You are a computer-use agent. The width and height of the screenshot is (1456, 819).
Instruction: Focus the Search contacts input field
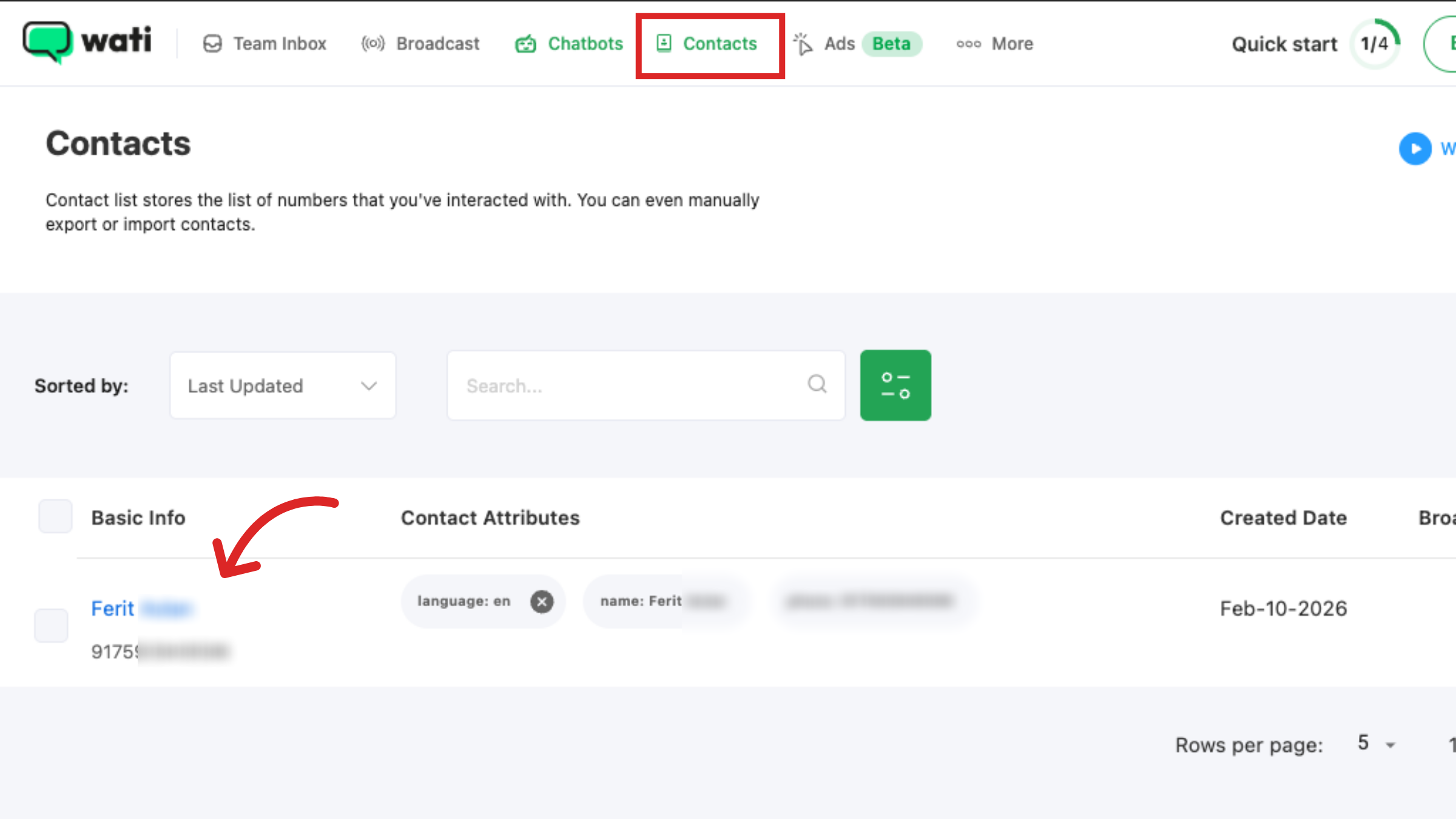625,386
